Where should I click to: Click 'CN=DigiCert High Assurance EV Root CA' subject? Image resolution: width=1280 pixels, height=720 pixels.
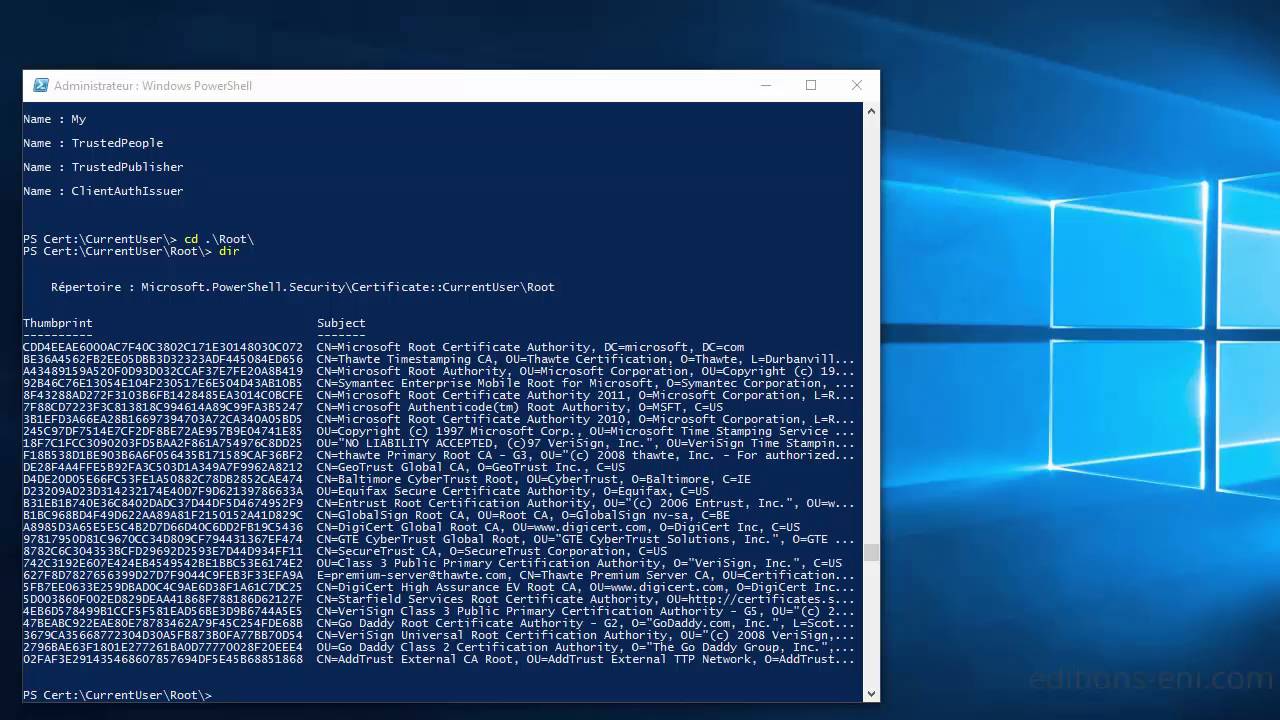586,587
